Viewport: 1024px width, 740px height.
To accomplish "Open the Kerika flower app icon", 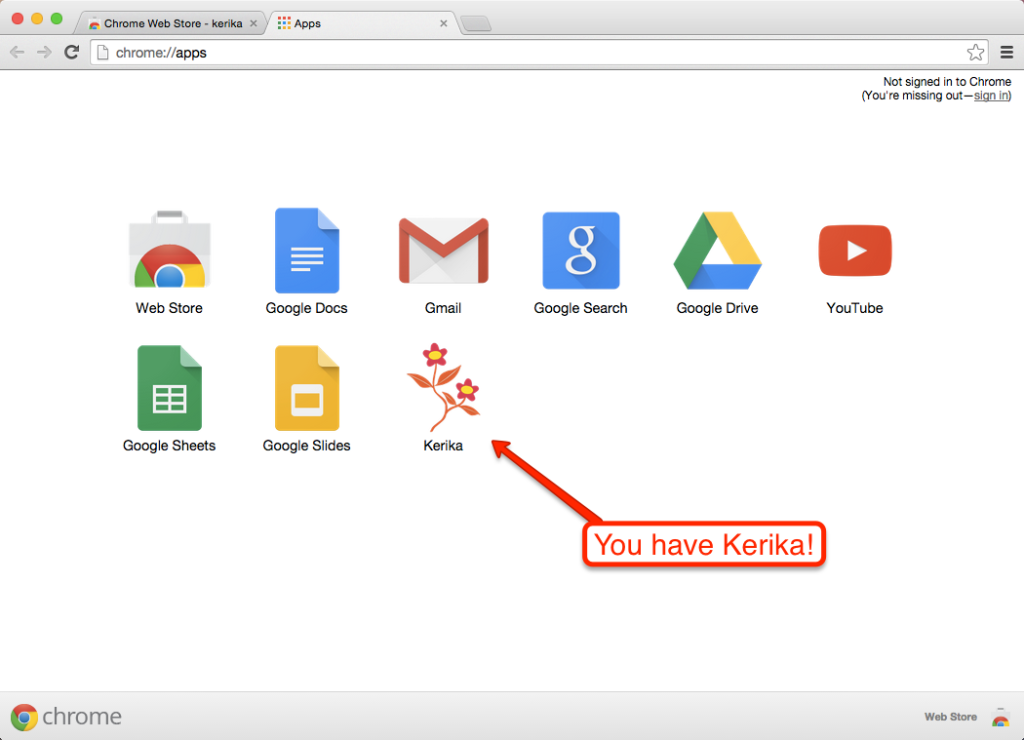I will pos(443,387).
